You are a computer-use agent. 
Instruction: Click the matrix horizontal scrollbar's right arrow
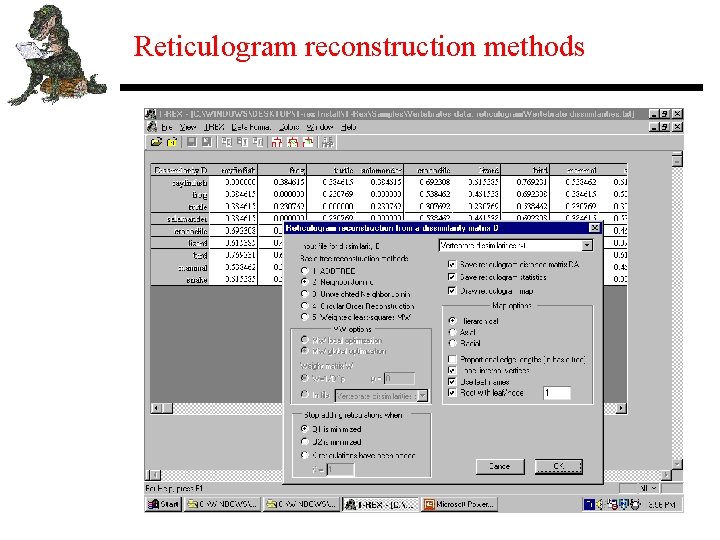click(x=622, y=408)
